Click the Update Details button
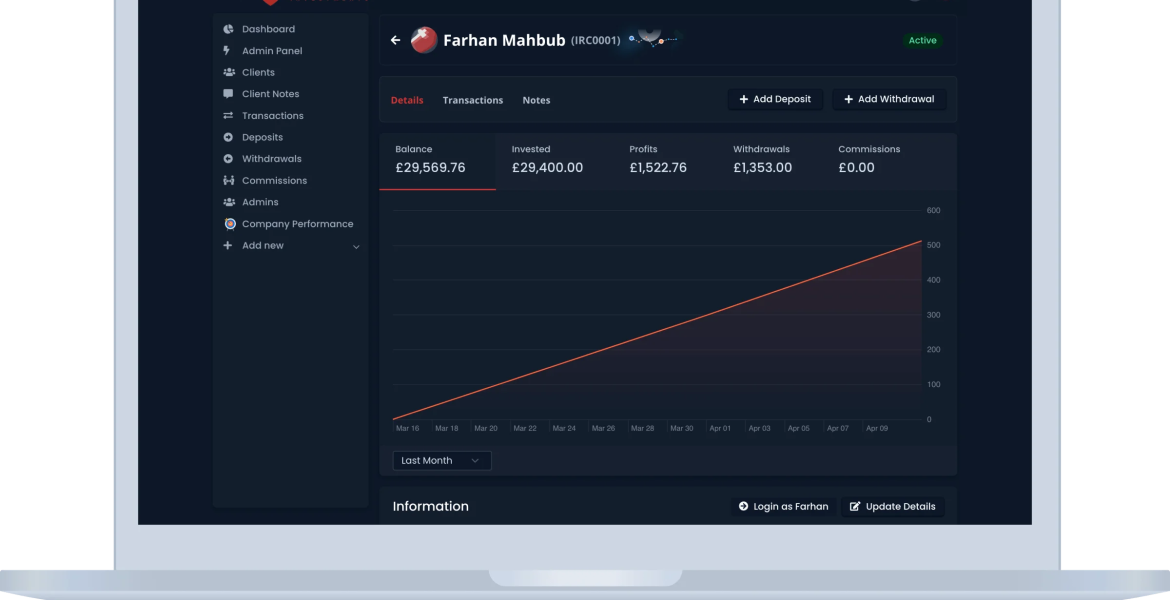This screenshot has width=1170, height=600. point(892,507)
